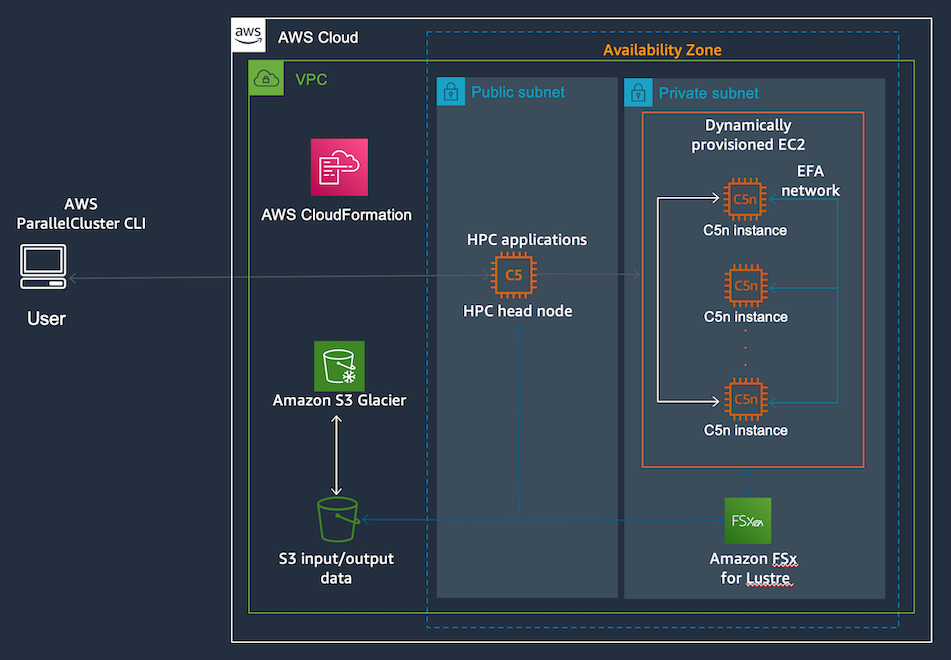This screenshot has width=951, height=660.
Task: Click the User computer icon
Action: 43,266
